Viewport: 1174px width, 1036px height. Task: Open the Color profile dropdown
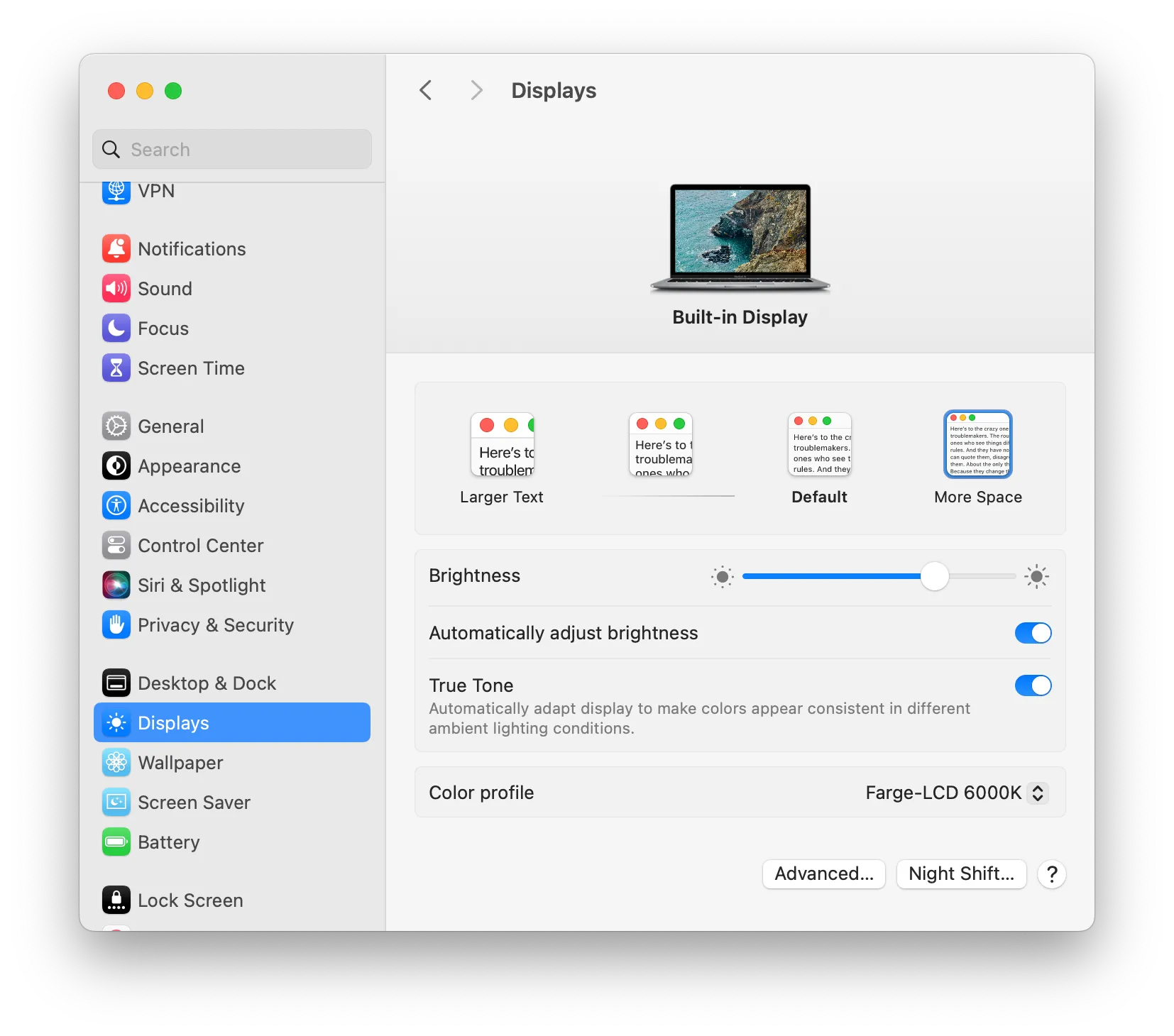click(1038, 793)
